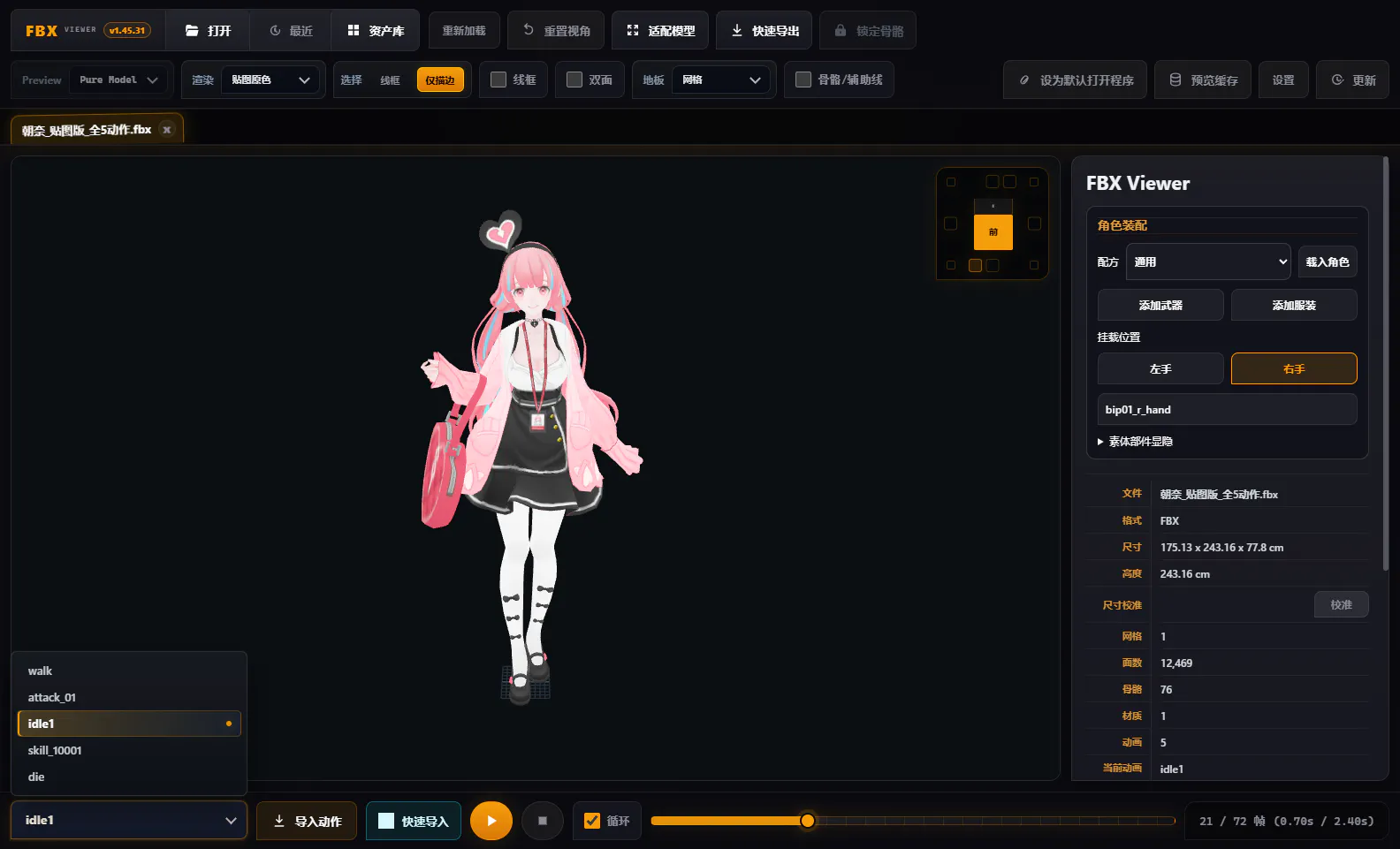Open the 最近 recent files list
Image resolution: width=1400 pixels, height=849 pixels.
tap(291, 31)
